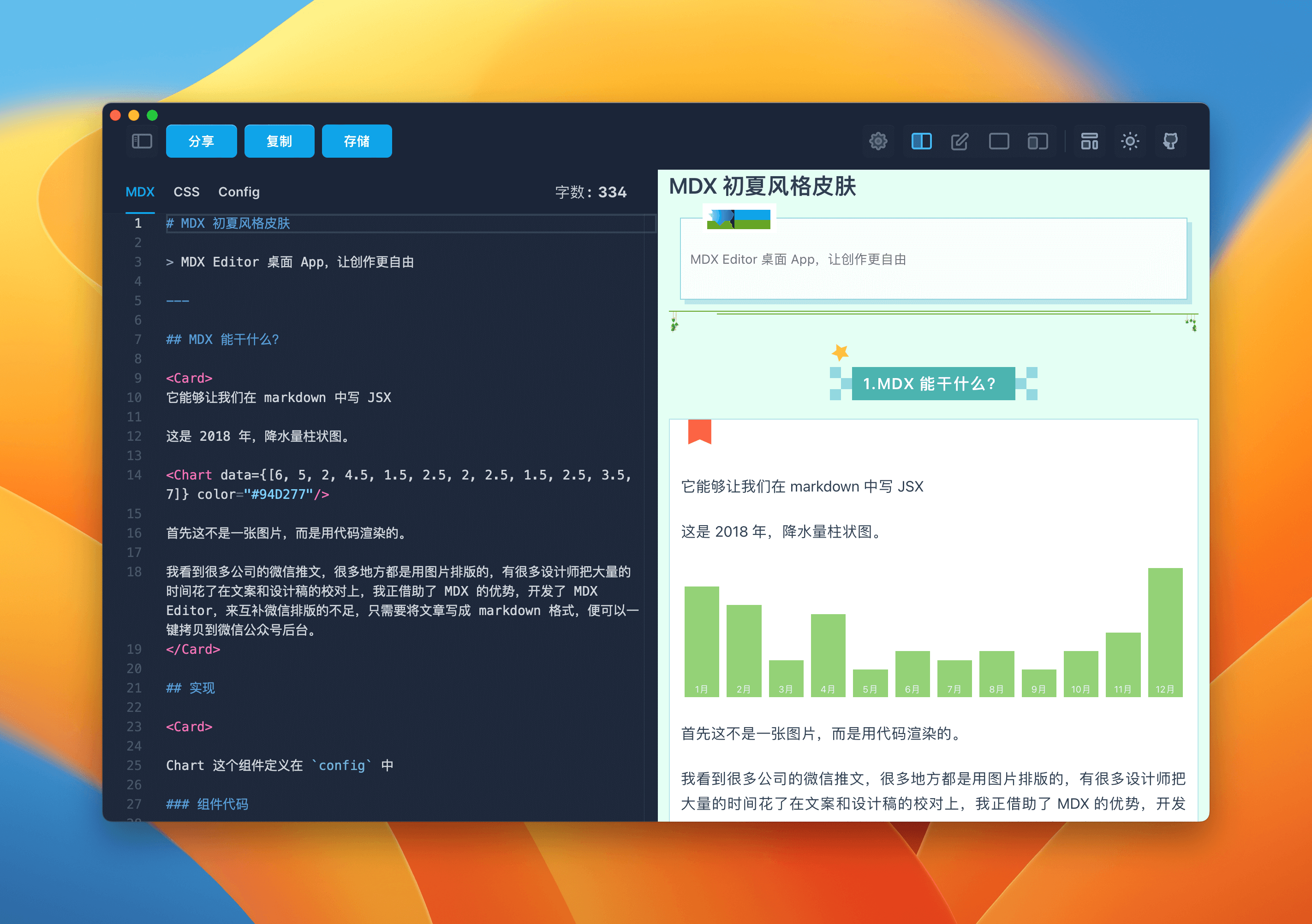Switch to the MDX tab
The width and height of the screenshot is (1312, 924).
pyautogui.click(x=140, y=192)
